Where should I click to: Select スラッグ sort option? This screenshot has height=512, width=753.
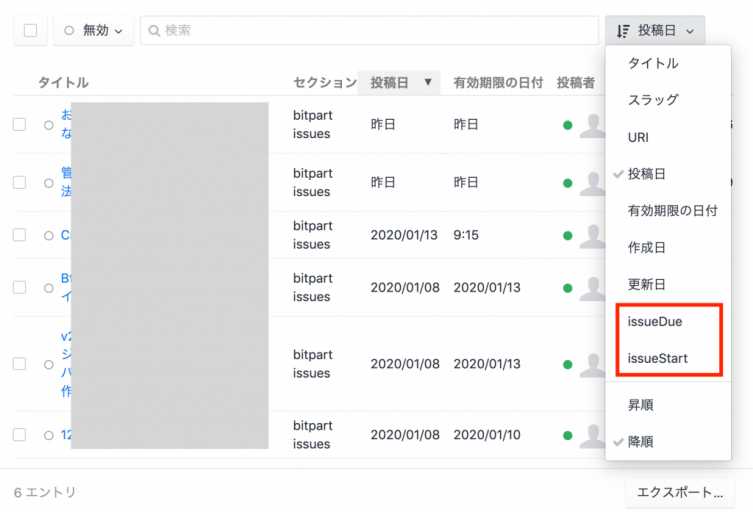coord(653,100)
